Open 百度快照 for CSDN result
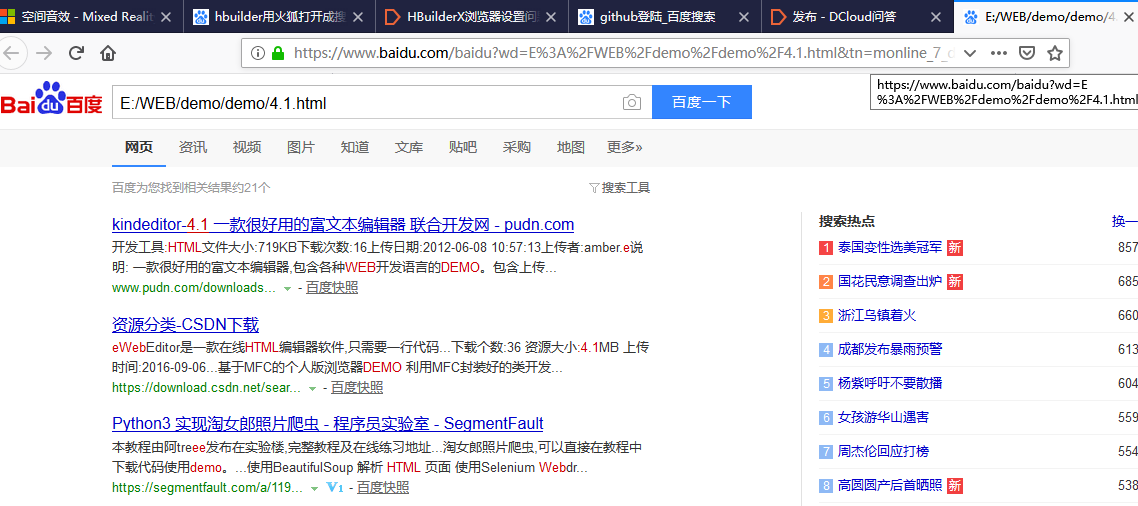The height and width of the screenshot is (506, 1138). [357, 388]
